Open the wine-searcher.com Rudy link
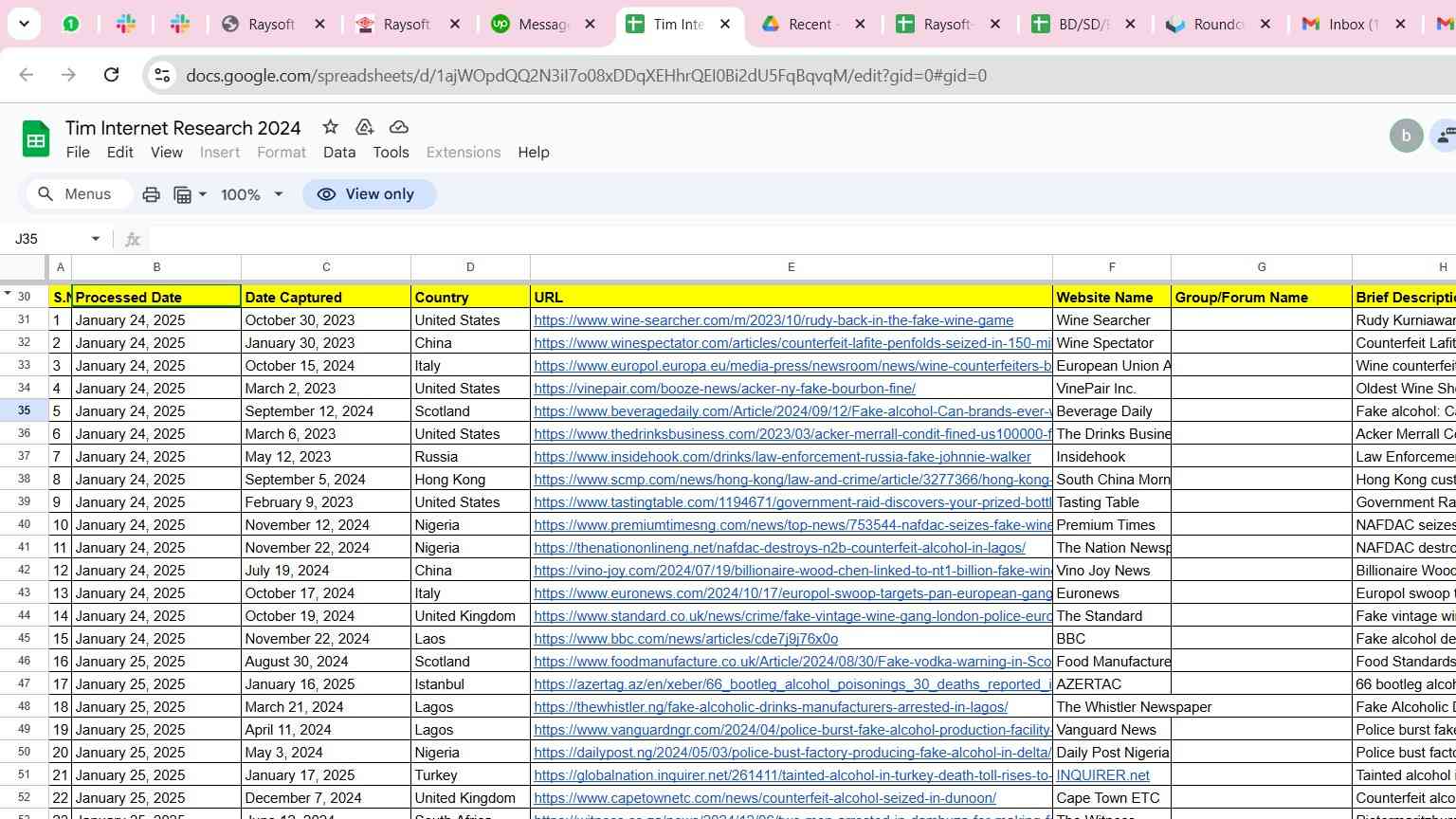This screenshot has height=819, width=1456. (773, 320)
